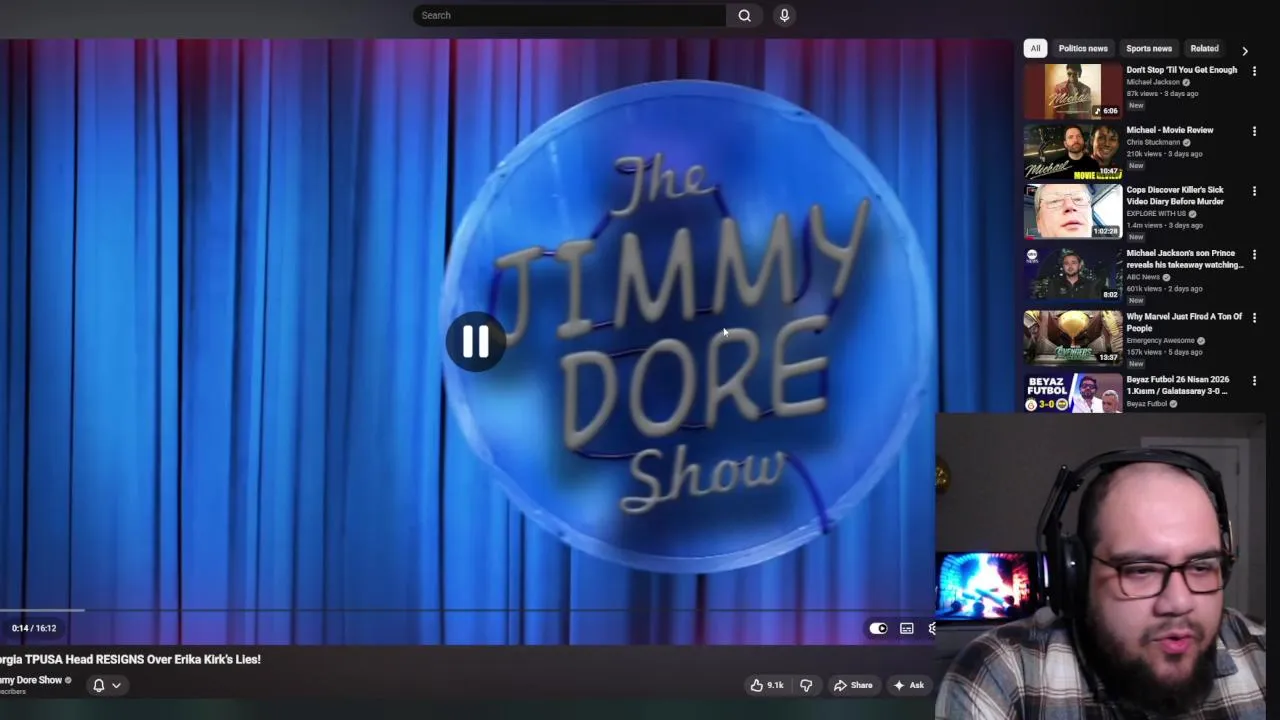Viewport: 1280px width, 720px height.
Task: Click ABC News channel name
Action: point(1143,277)
